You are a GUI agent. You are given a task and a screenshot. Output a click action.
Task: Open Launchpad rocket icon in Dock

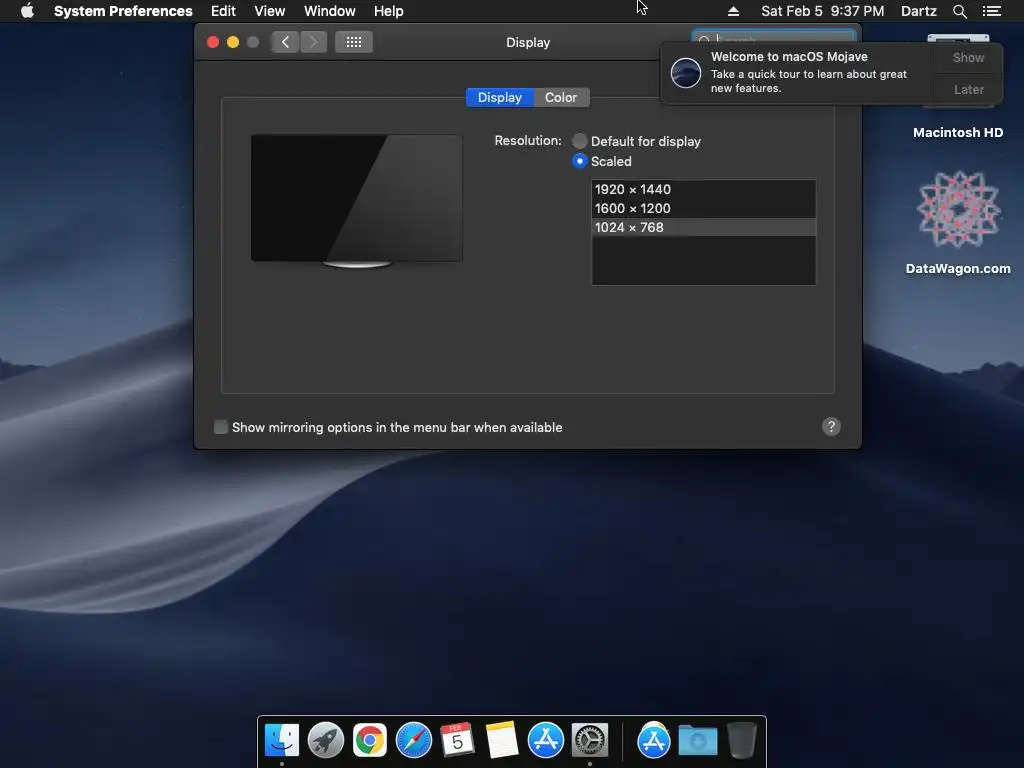[x=325, y=741]
